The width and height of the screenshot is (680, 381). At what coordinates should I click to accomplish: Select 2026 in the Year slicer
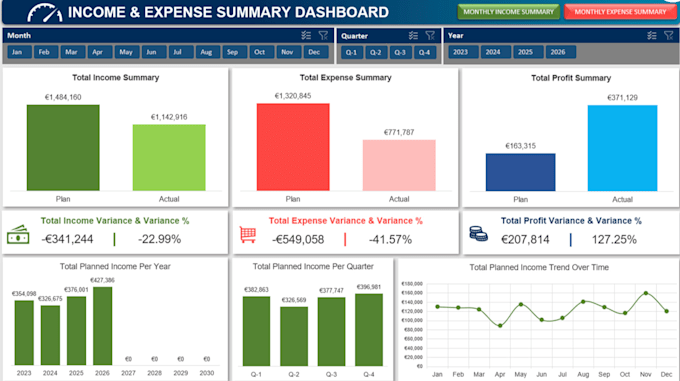[x=561, y=52]
